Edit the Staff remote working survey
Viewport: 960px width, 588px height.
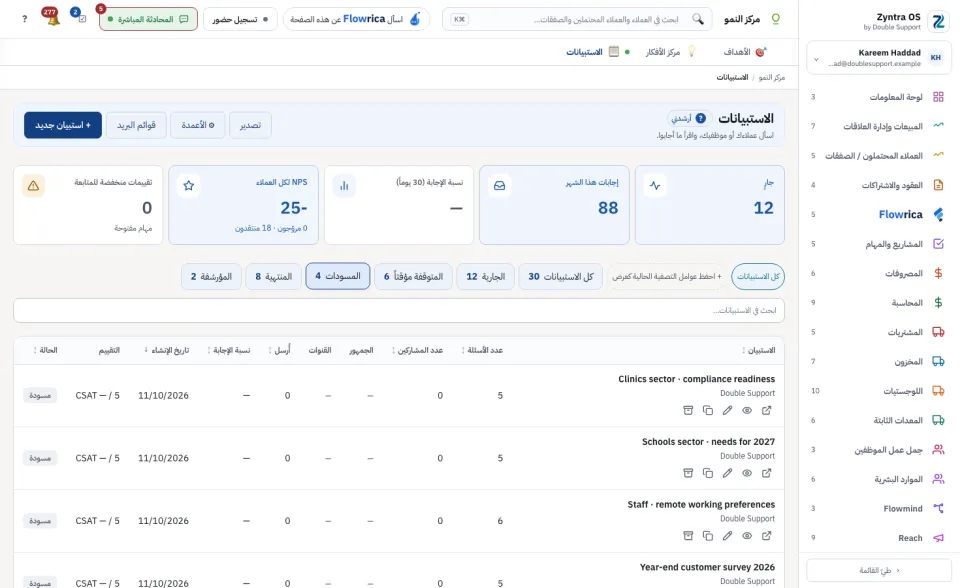(727, 536)
